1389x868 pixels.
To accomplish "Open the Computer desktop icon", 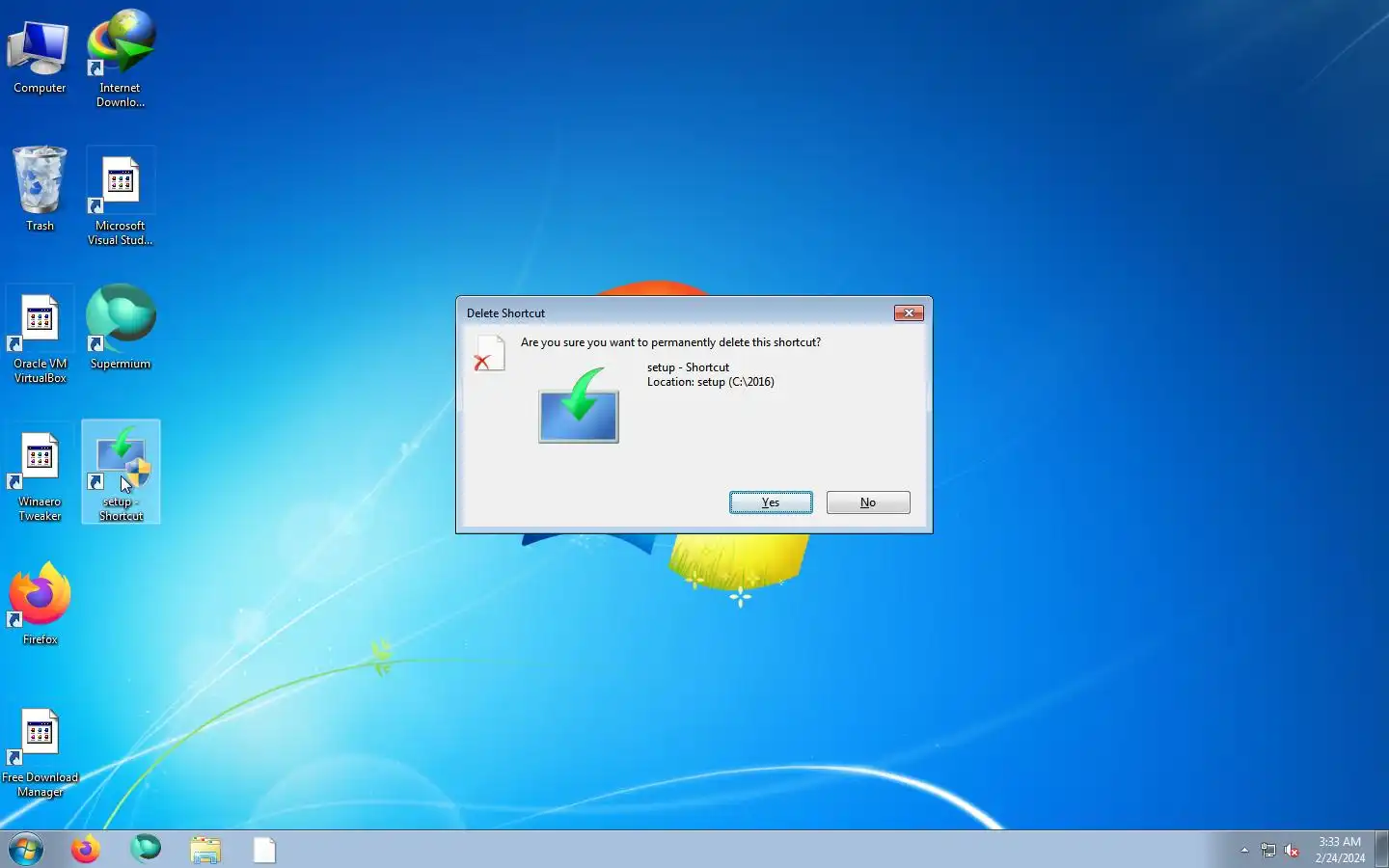I will tap(40, 56).
